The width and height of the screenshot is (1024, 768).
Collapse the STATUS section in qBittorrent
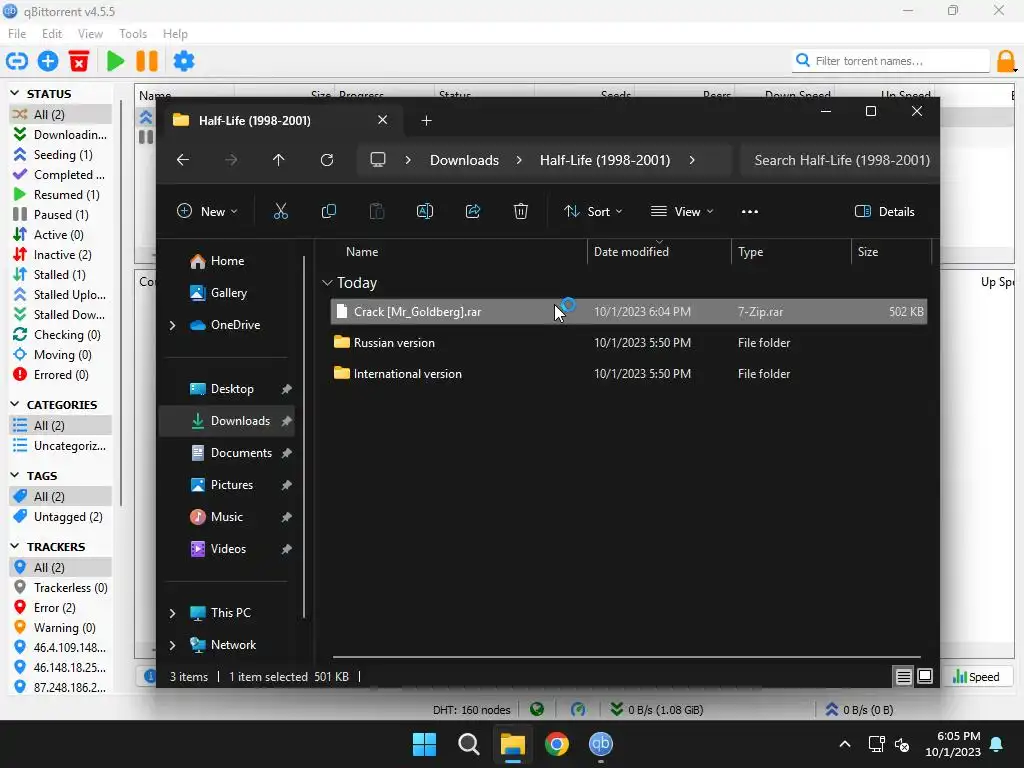15,93
